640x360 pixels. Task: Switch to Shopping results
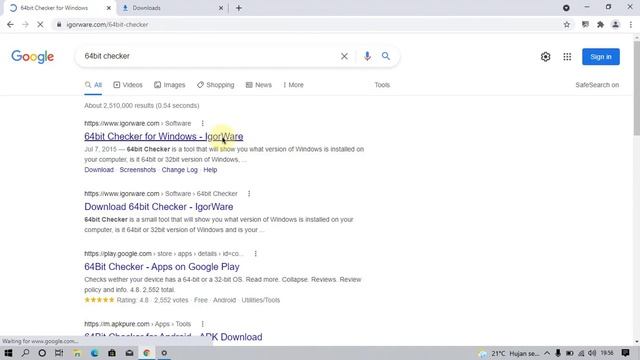216,85
